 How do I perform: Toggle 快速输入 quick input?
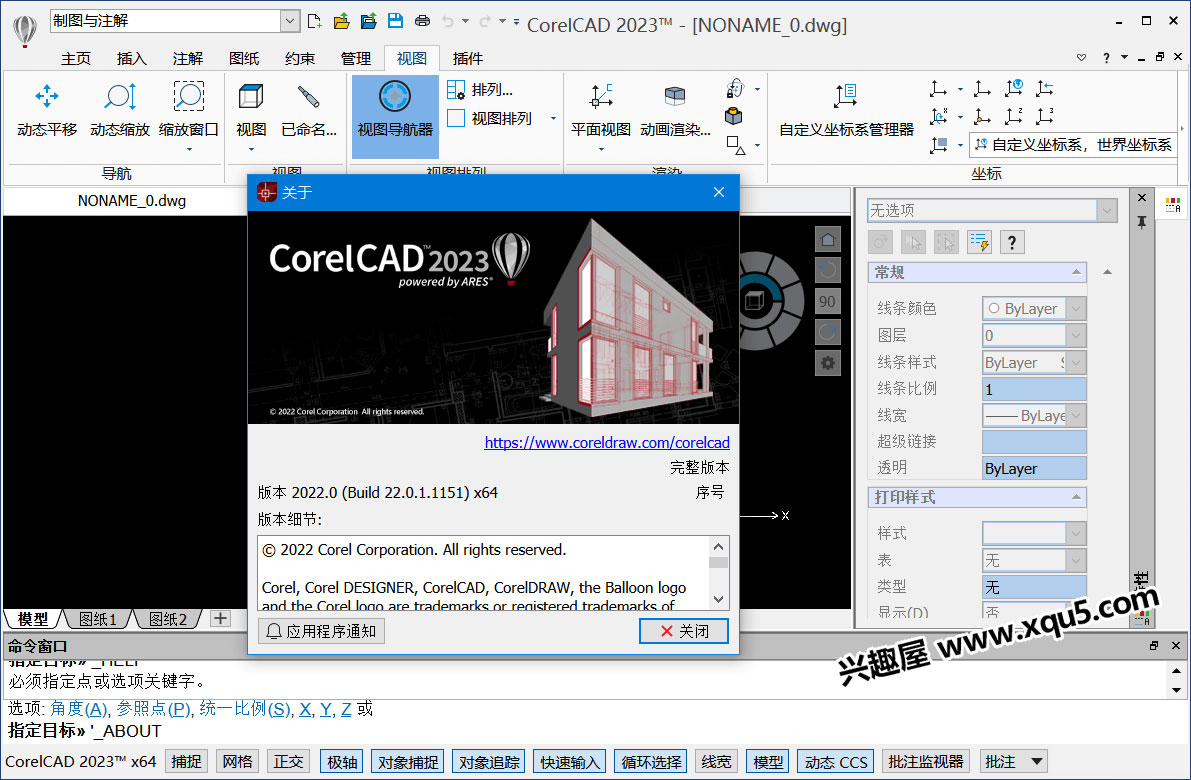point(570,762)
